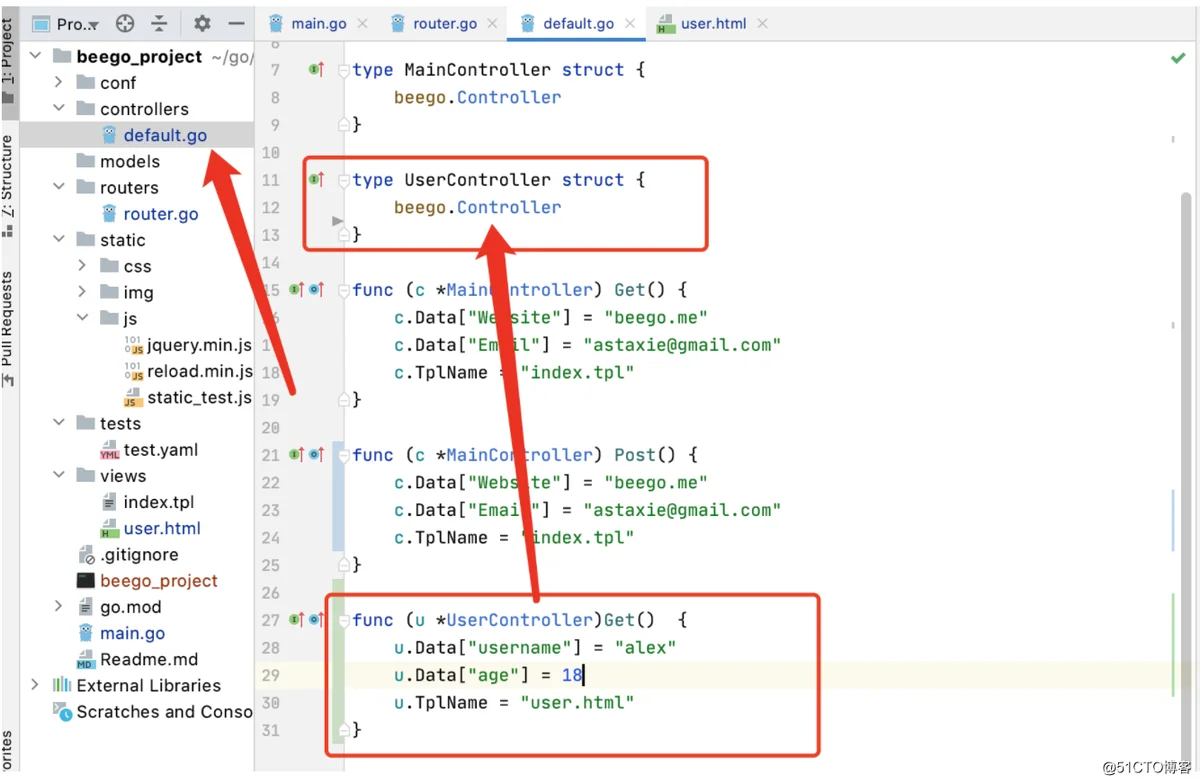
Task: Select Scratches and Consoles node
Action: pos(164,712)
